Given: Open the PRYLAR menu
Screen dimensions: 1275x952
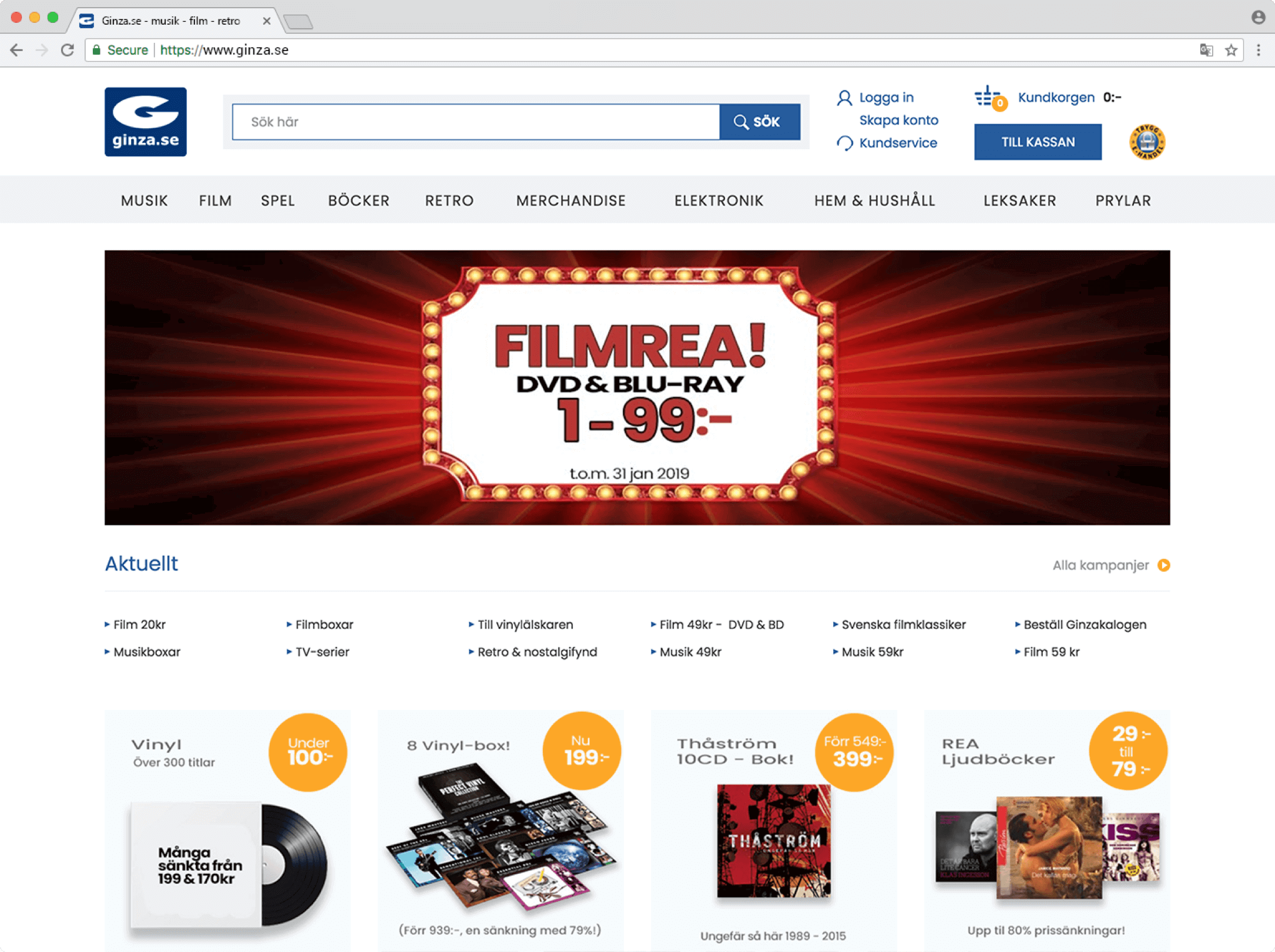Looking at the screenshot, I should point(1123,200).
